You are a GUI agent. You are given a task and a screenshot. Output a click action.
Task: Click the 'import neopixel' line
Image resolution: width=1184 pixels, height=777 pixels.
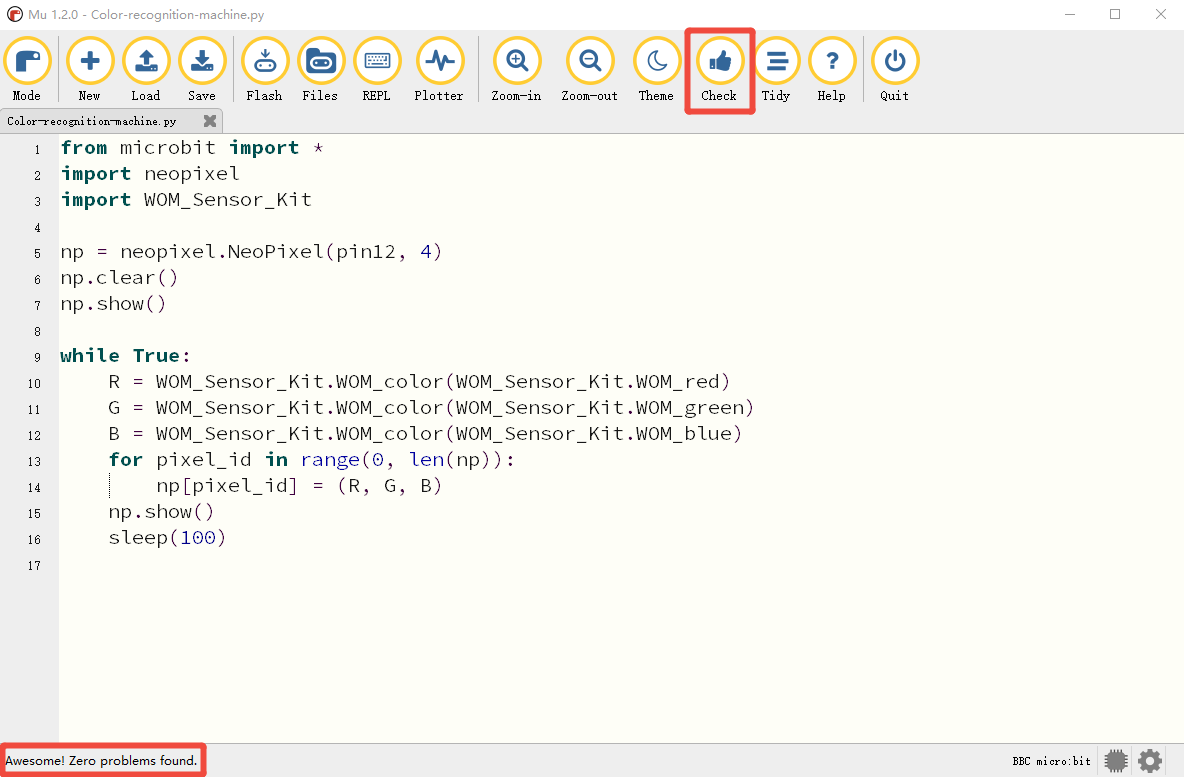(150, 174)
